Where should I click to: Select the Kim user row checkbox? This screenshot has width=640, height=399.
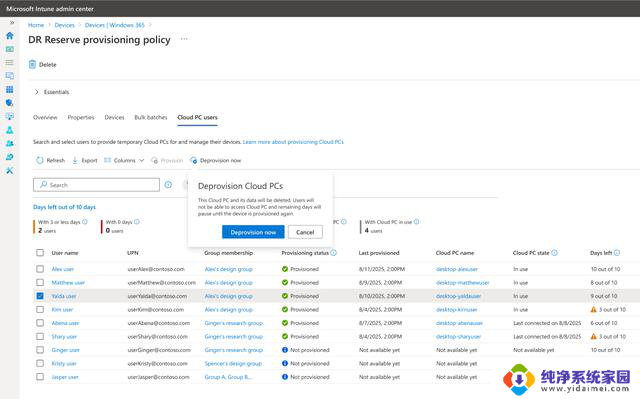[x=40, y=309]
